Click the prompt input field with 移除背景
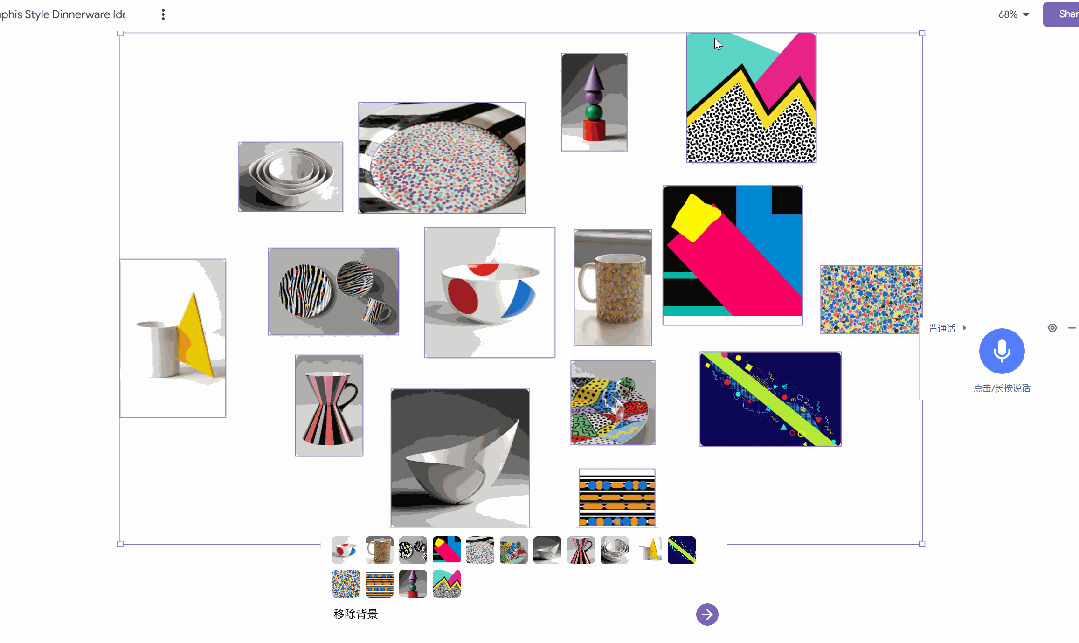This screenshot has height=643, width=1079. [x=509, y=614]
